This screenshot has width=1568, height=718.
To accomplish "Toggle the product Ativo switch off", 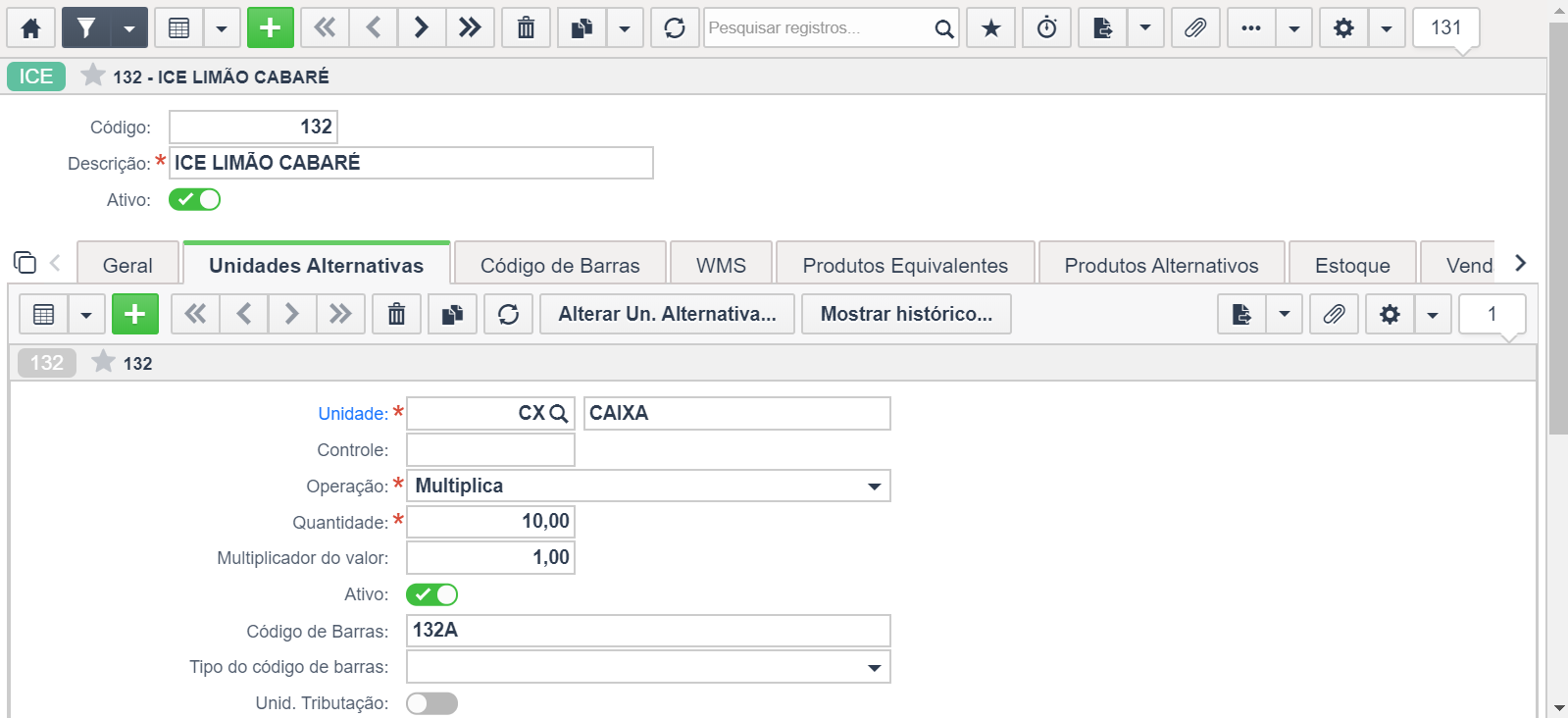I will [x=194, y=199].
